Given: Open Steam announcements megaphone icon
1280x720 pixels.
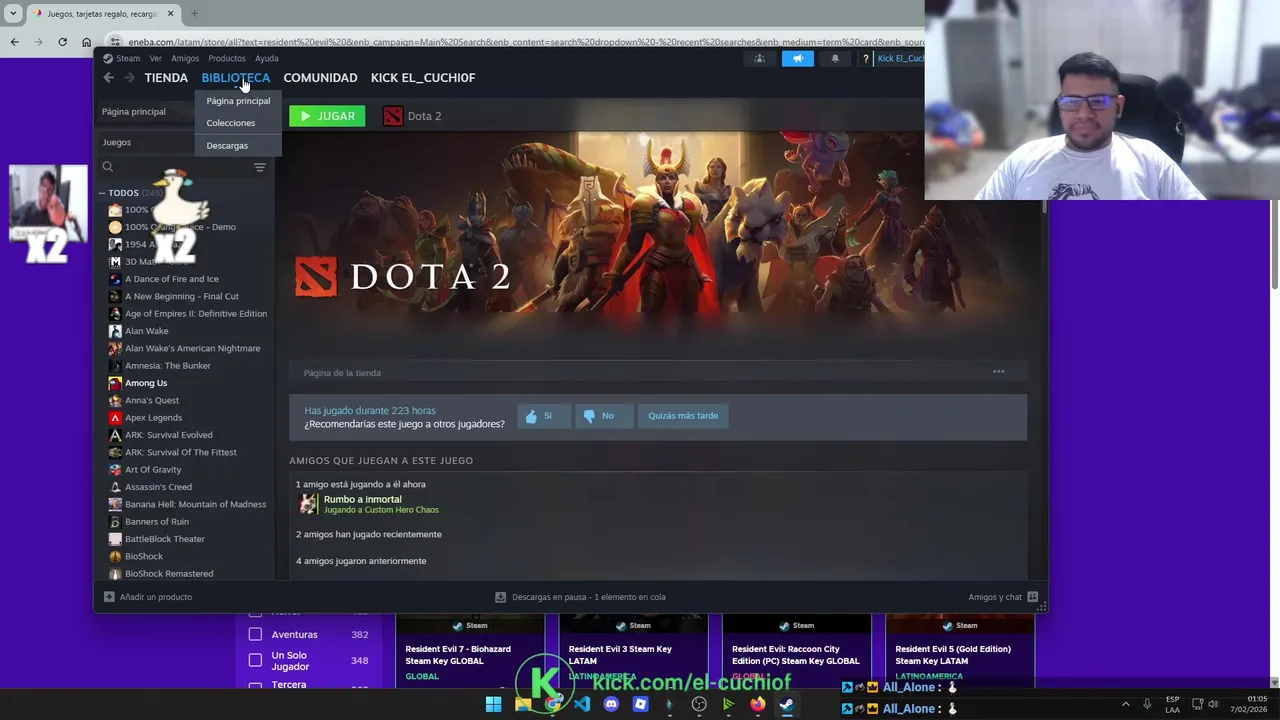Looking at the screenshot, I should pos(798,58).
